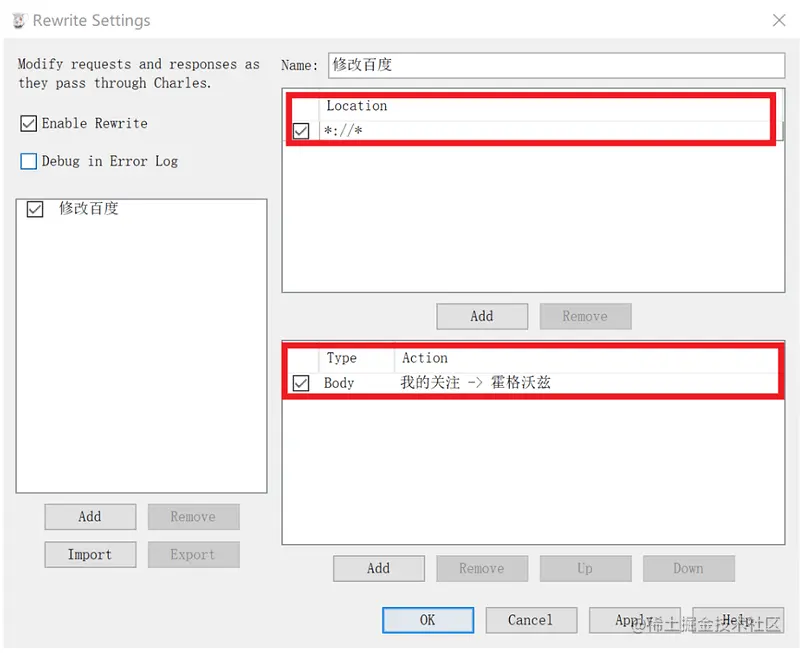The image size is (800, 653).
Task: Select the 我的关注 -> 霍格沃兹 action row
Action: pyautogui.click(x=533, y=383)
